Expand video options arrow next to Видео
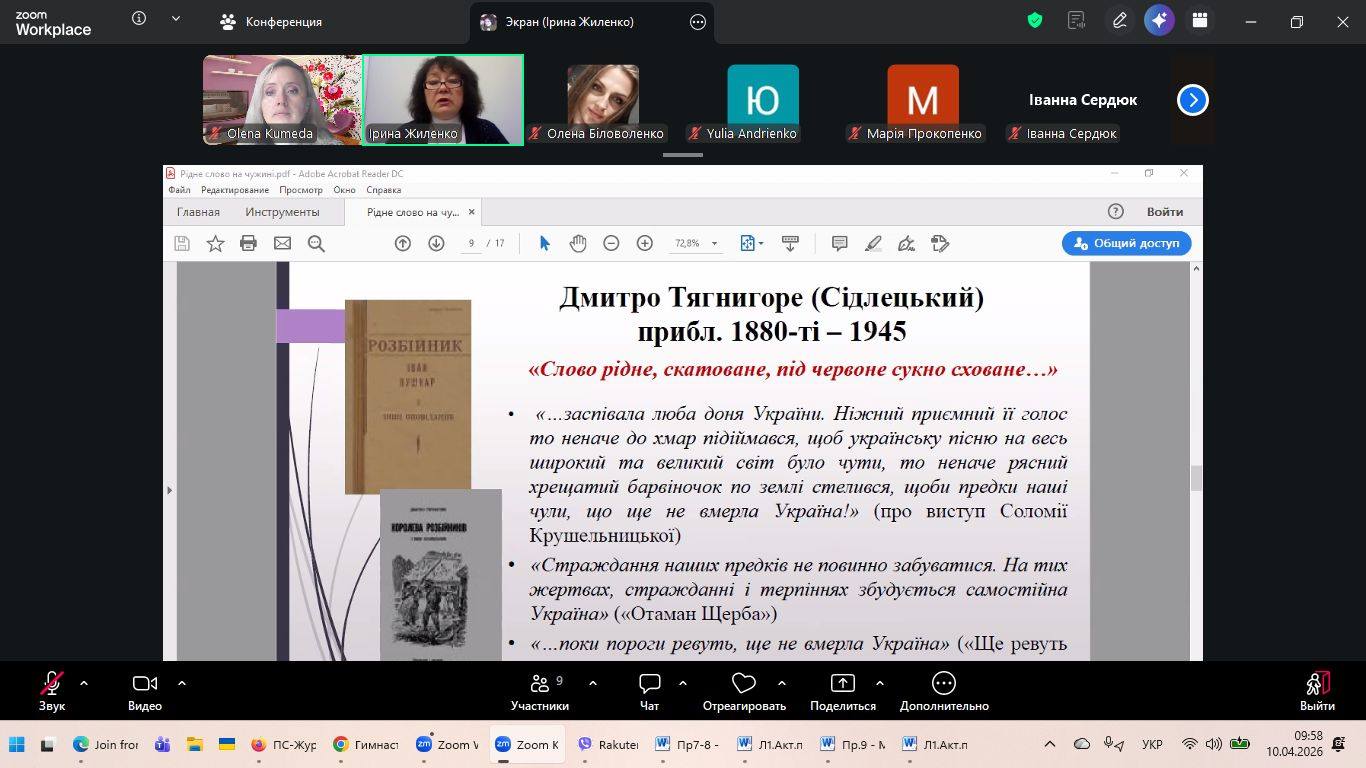 [x=182, y=683]
